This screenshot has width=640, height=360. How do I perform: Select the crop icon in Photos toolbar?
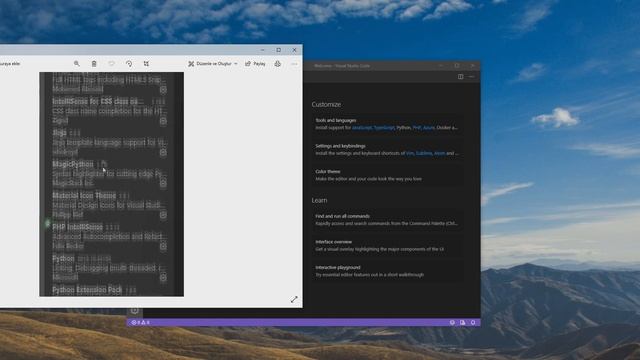coord(146,64)
